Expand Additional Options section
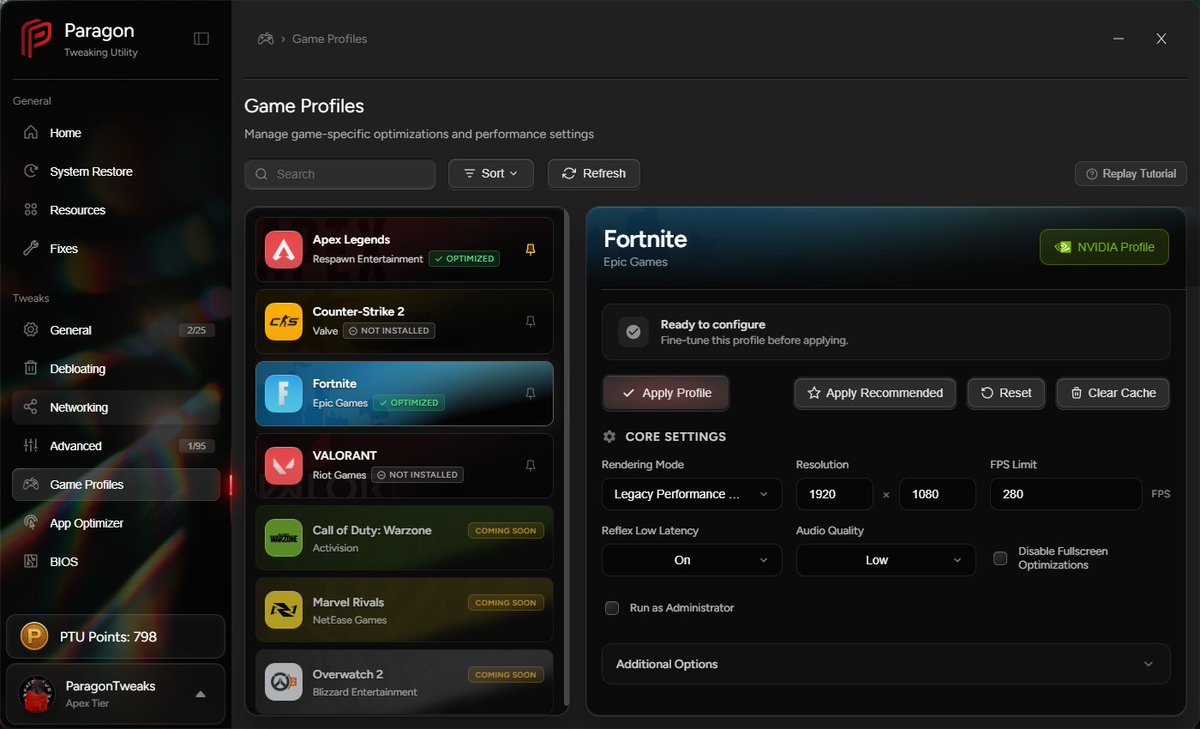The height and width of the screenshot is (729, 1200). tap(886, 664)
